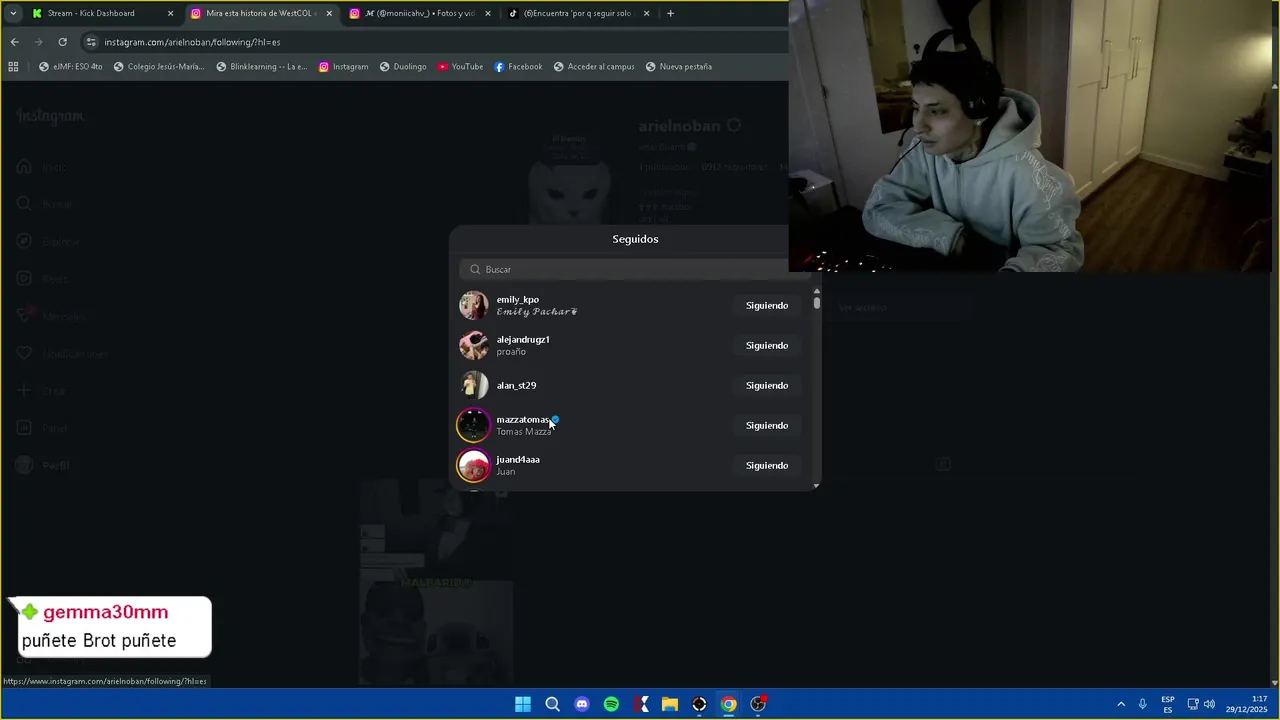This screenshot has width=1280, height=720.
Task: Switch to the Stream - Kick Dashboard tab
Action: coord(100,13)
